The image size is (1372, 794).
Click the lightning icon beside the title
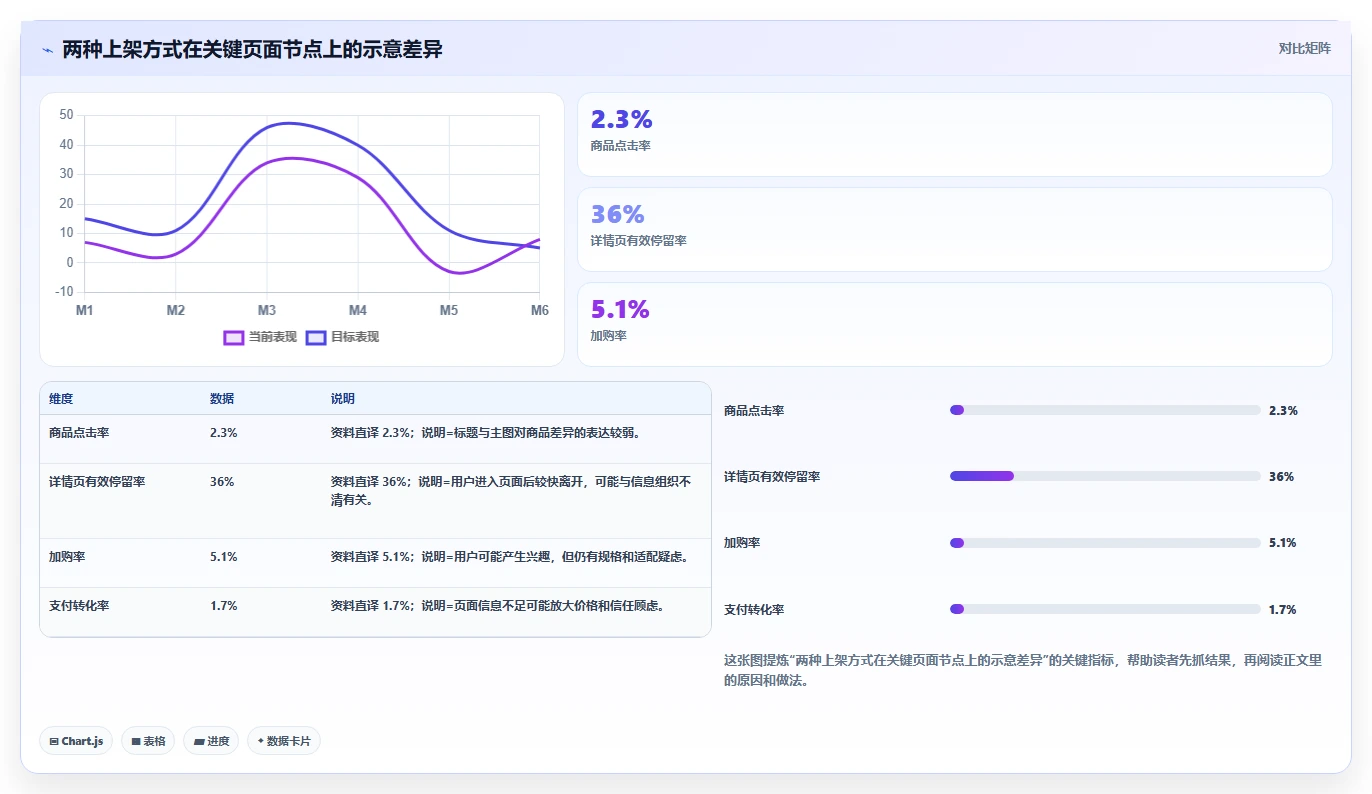(x=47, y=50)
